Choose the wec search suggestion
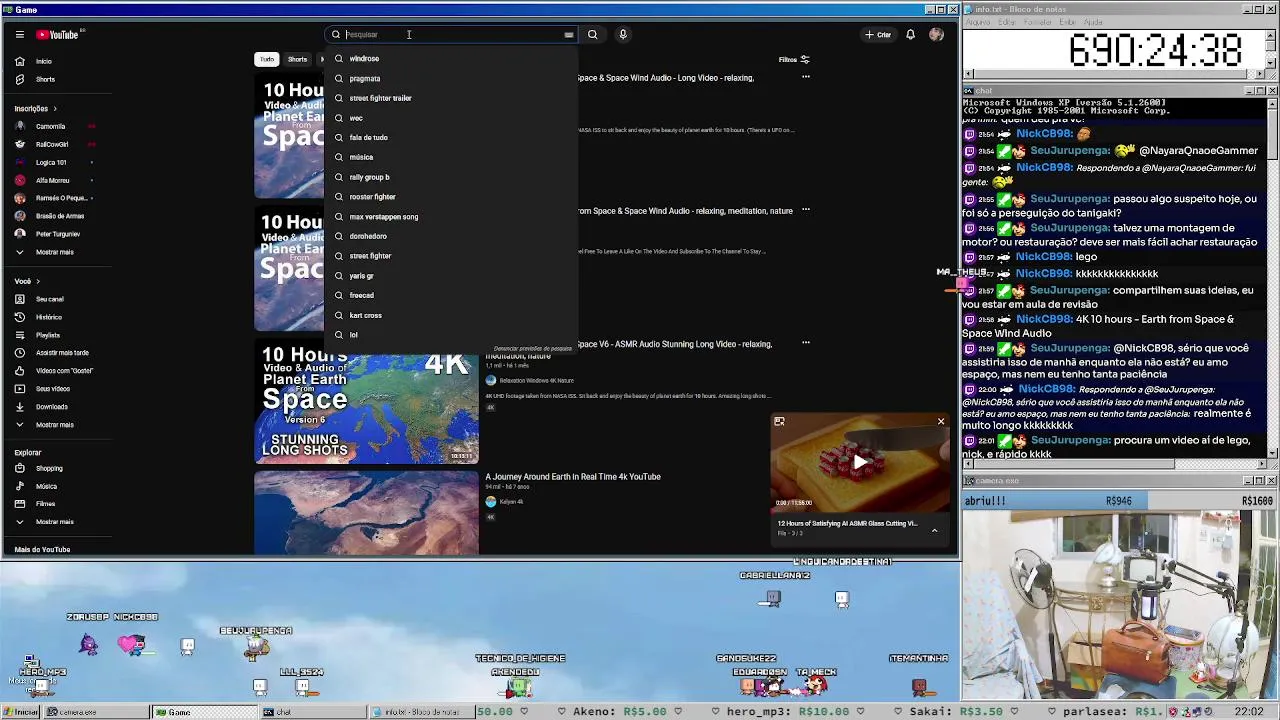The width and height of the screenshot is (1280, 720). tap(451, 118)
